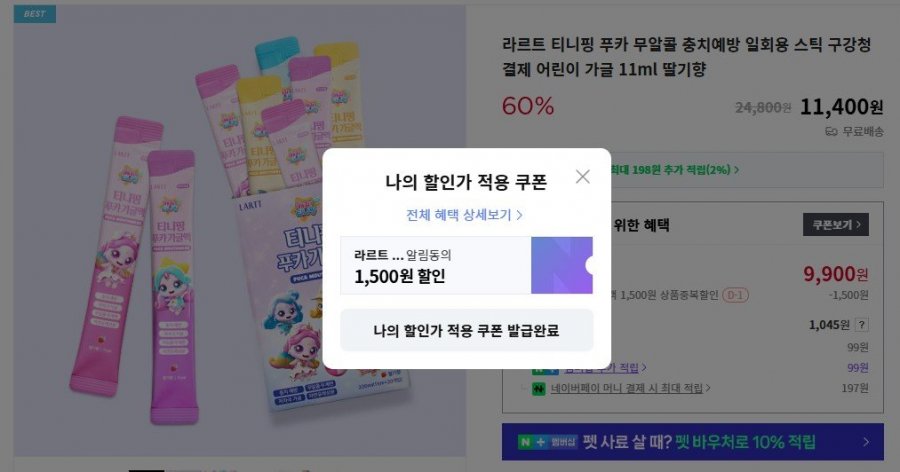900x472 pixels.
Task: Click the N+ 멤버십 badge icon on banner
Action: pos(548,442)
